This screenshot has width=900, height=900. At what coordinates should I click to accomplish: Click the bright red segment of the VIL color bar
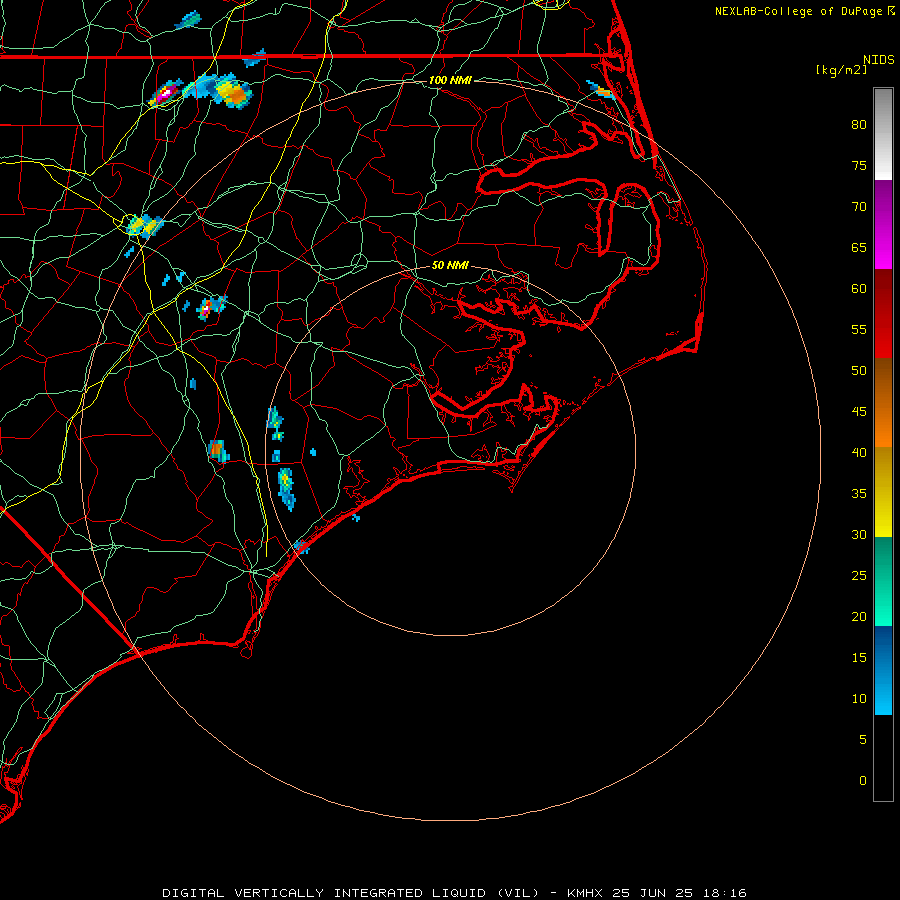[883, 313]
